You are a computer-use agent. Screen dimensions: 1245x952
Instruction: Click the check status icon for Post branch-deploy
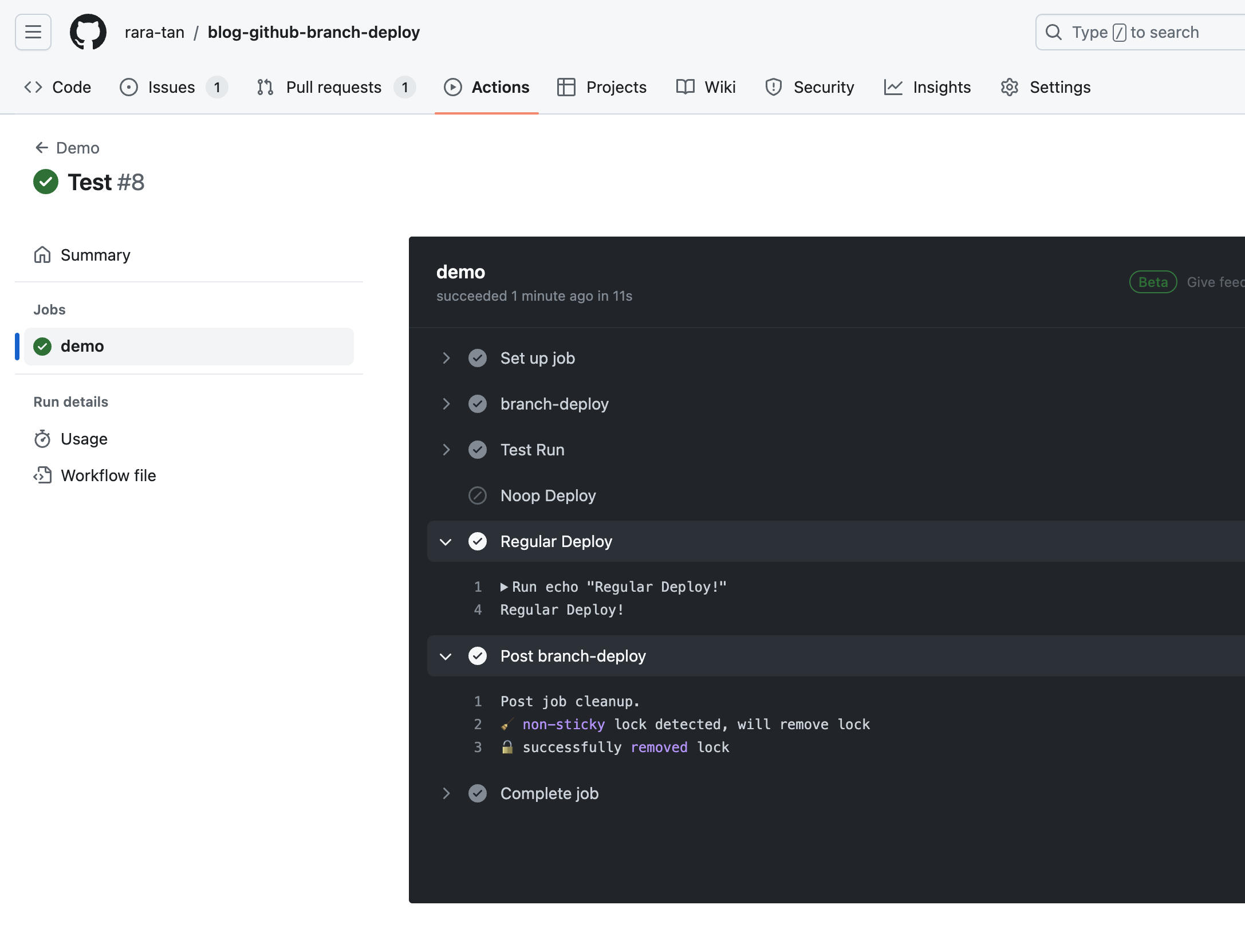478,656
